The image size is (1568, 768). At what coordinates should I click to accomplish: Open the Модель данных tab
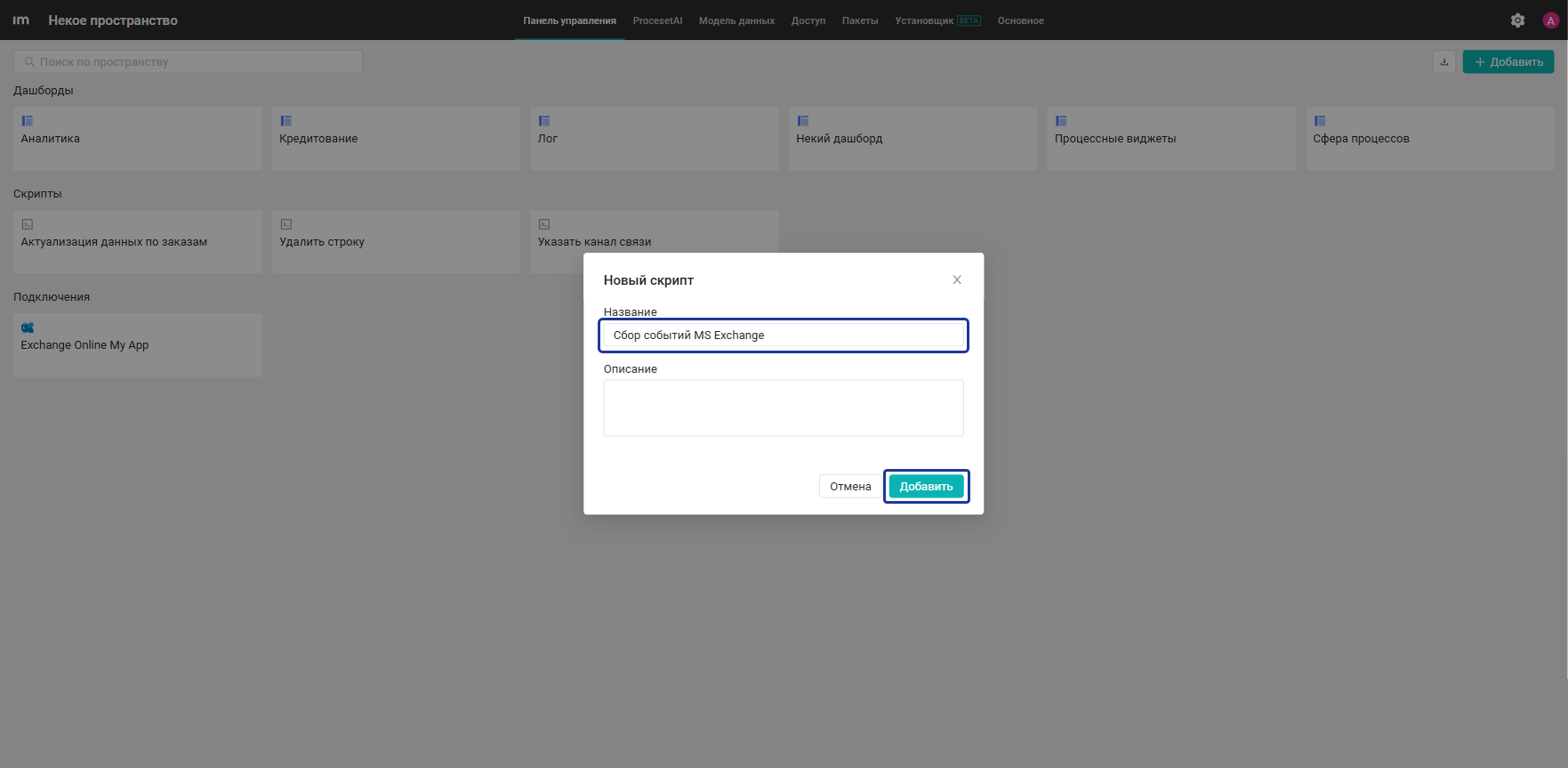coord(736,20)
